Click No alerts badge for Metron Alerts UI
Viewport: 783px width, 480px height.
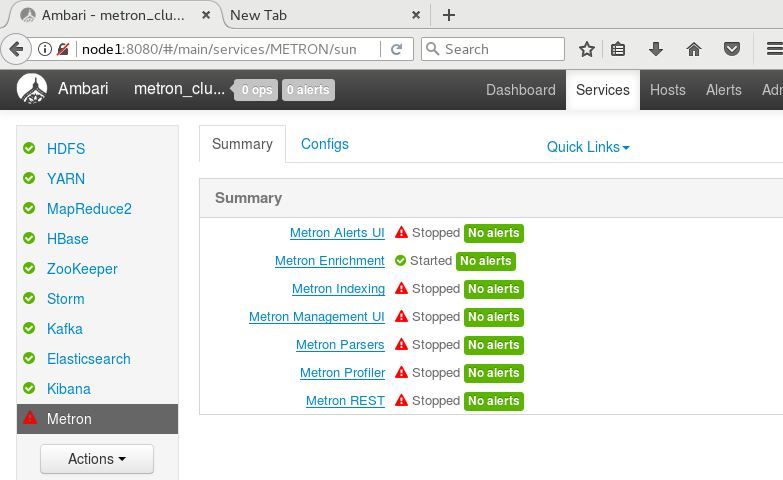tap(493, 233)
